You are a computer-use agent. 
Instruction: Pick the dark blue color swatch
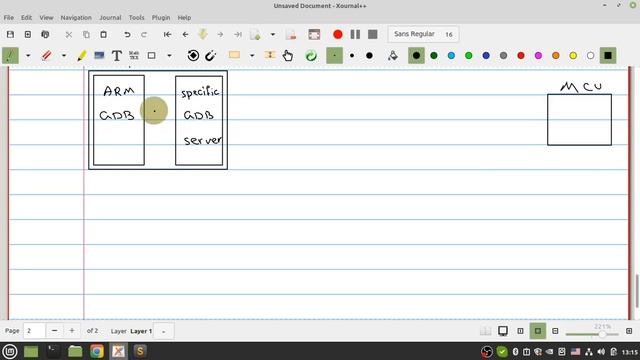tap(486, 56)
